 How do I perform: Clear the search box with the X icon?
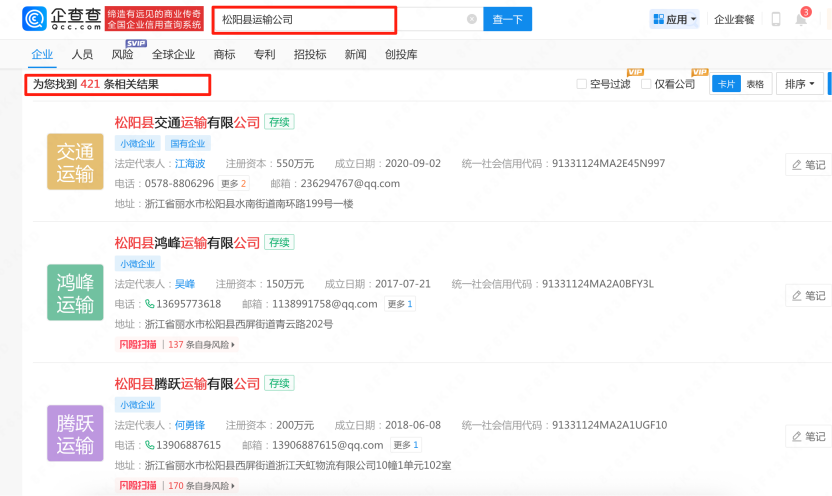coord(472,19)
